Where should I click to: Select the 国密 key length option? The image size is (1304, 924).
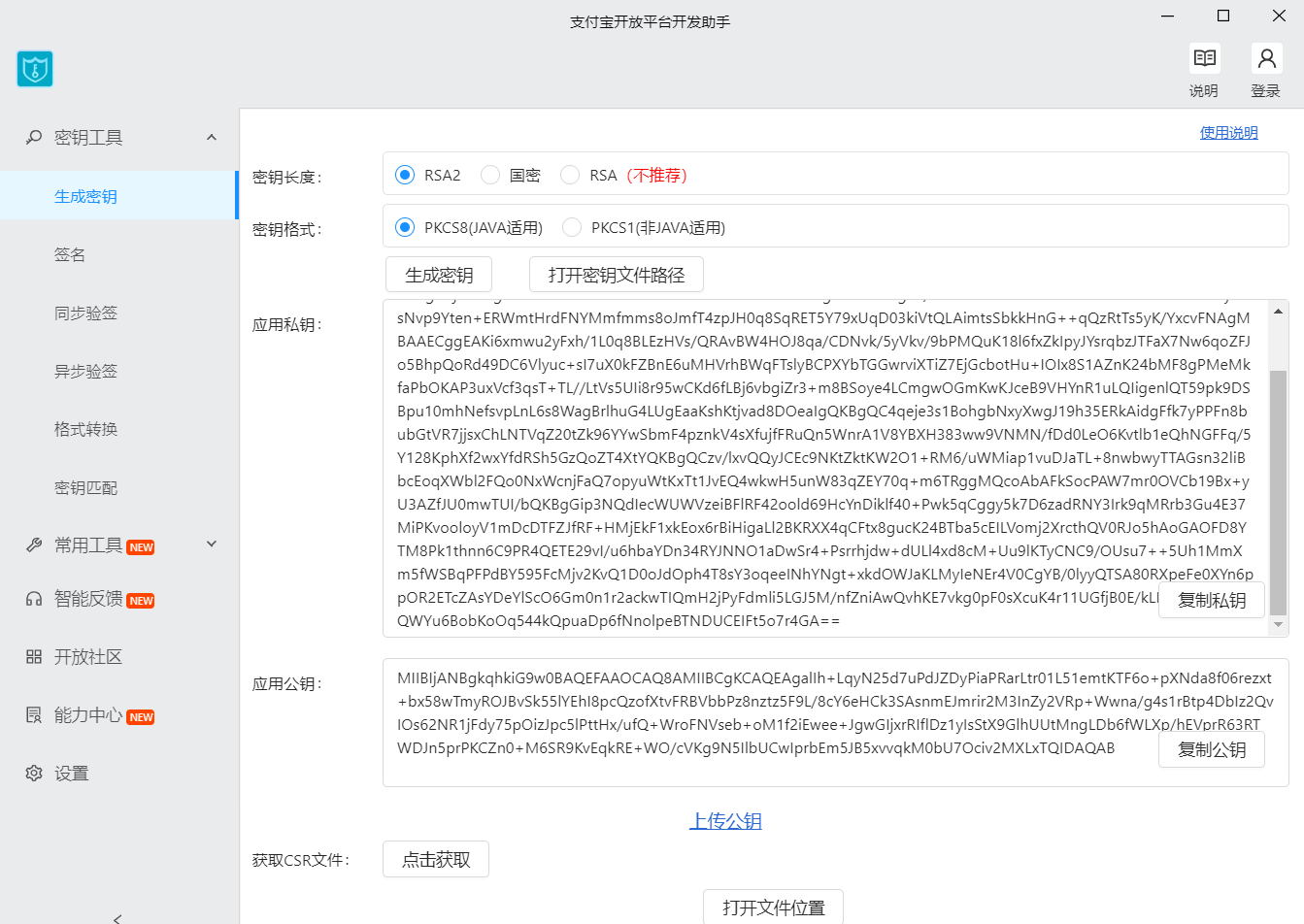pos(490,175)
